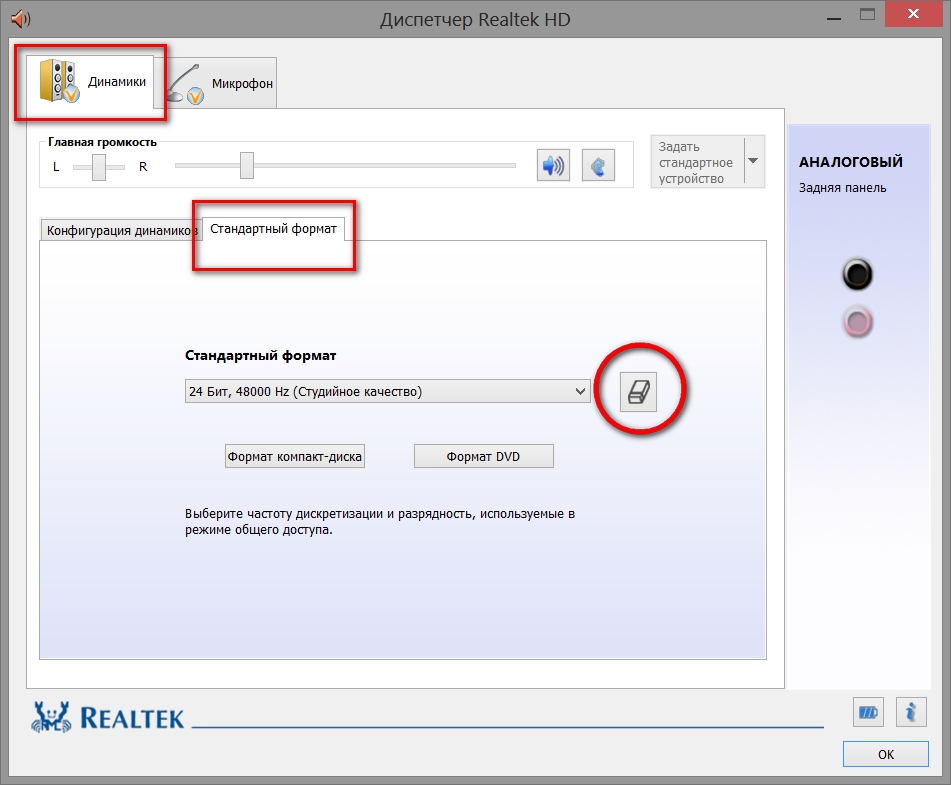Image resolution: width=951 pixels, height=785 pixels.
Task: Open the Динамики speakers tab
Action: coord(91,82)
